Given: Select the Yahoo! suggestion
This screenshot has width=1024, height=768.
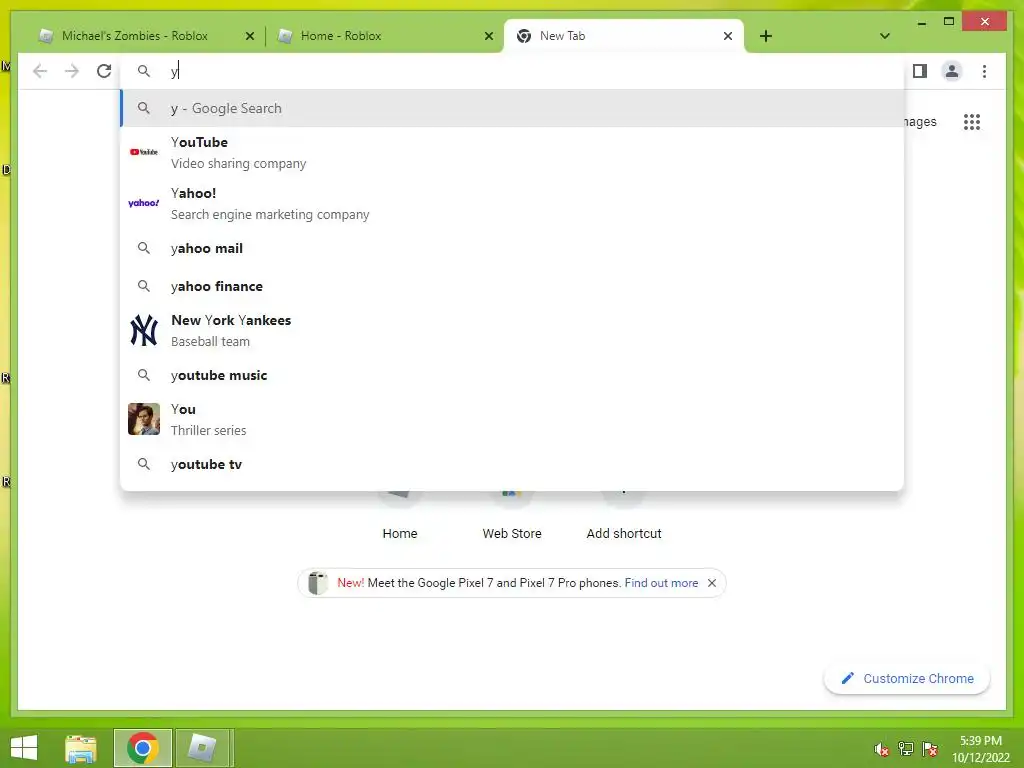Looking at the screenshot, I should (x=513, y=203).
